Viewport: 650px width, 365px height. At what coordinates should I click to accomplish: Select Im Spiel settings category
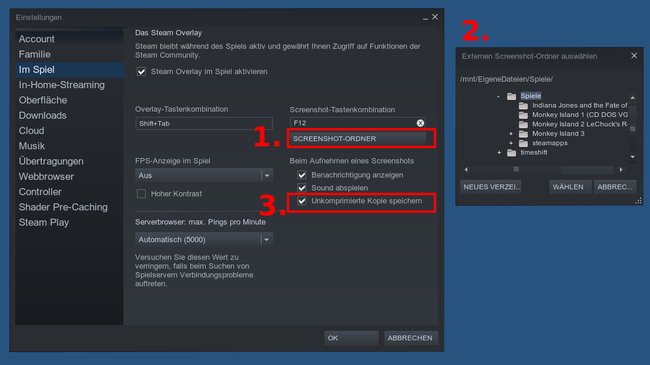(x=69, y=70)
